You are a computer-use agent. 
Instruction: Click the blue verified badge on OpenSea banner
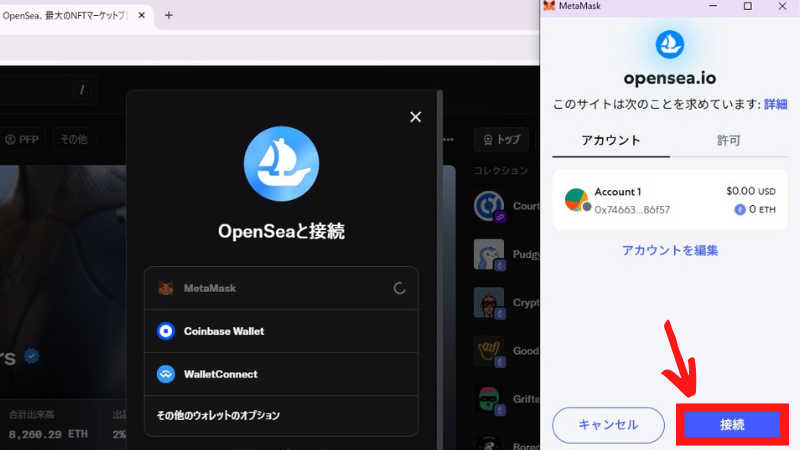click(32, 356)
